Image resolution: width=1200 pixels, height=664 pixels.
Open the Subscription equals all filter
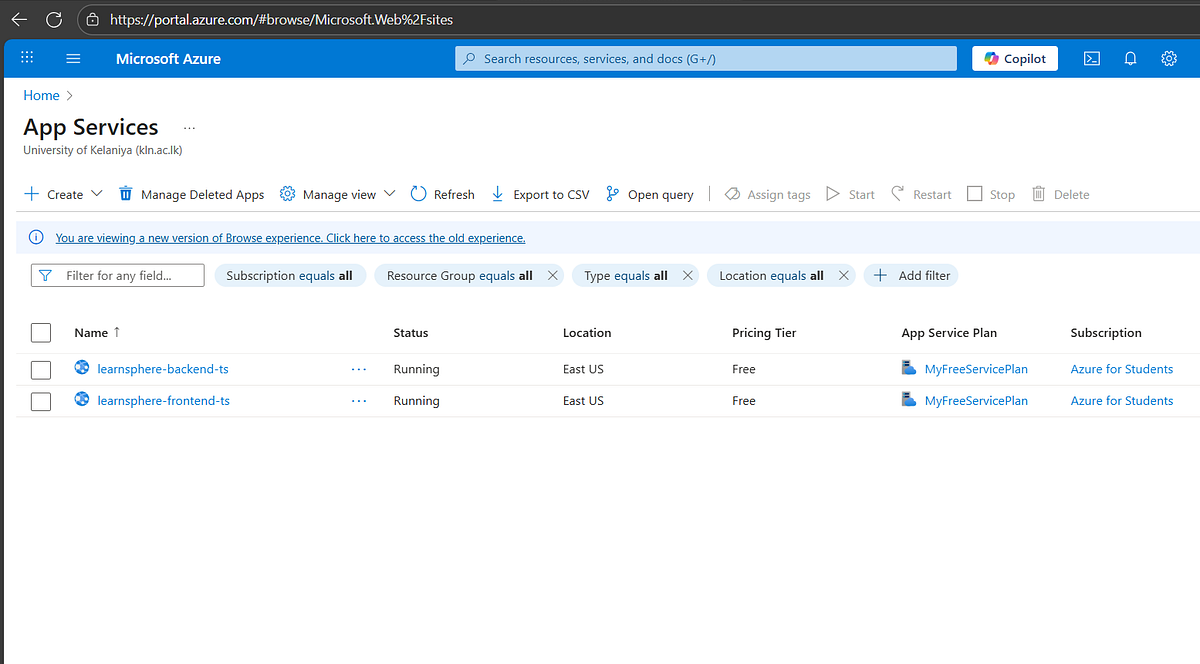pyautogui.click(x=290, y=274)
